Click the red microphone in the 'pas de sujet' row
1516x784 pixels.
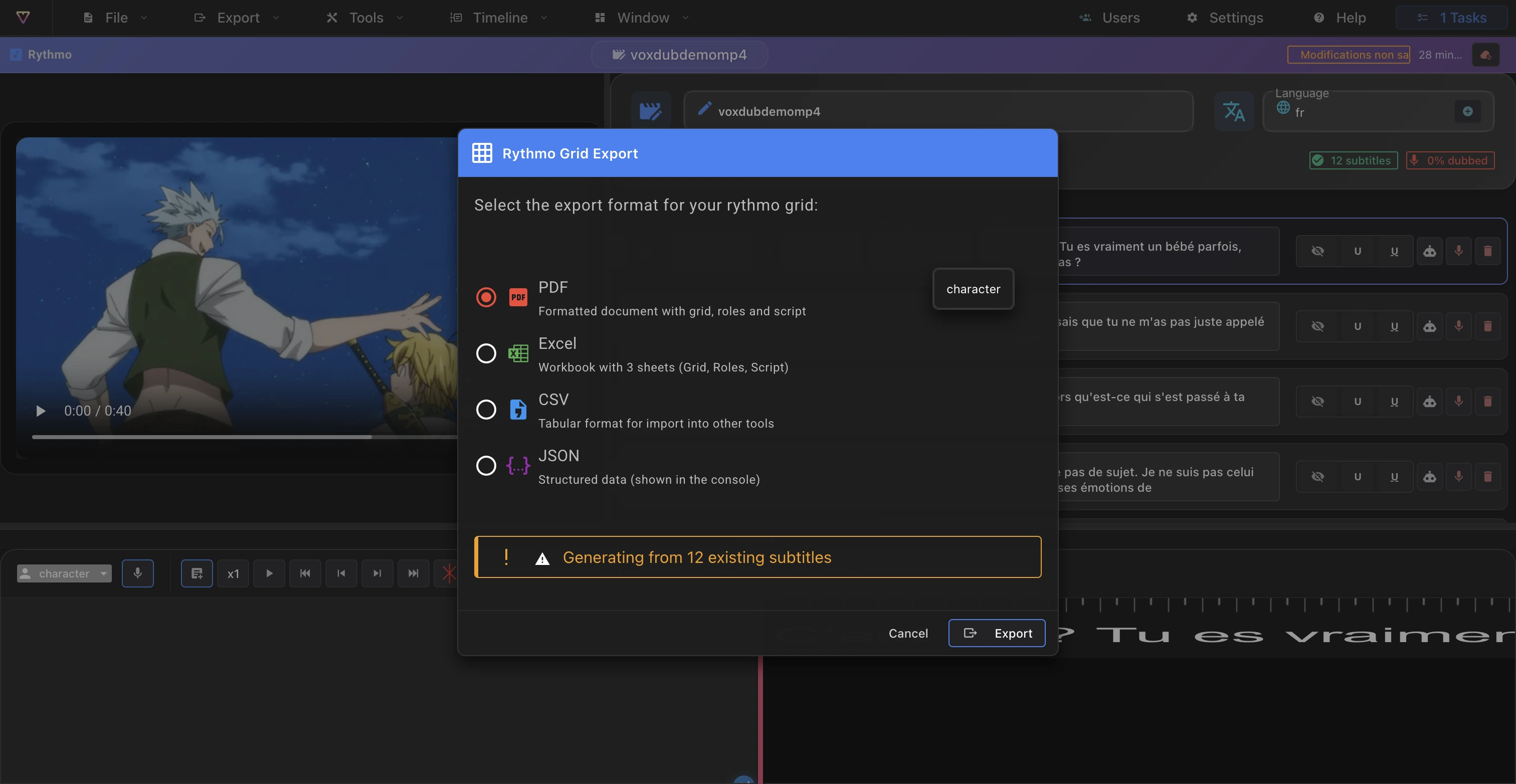tap(1458, 477)
